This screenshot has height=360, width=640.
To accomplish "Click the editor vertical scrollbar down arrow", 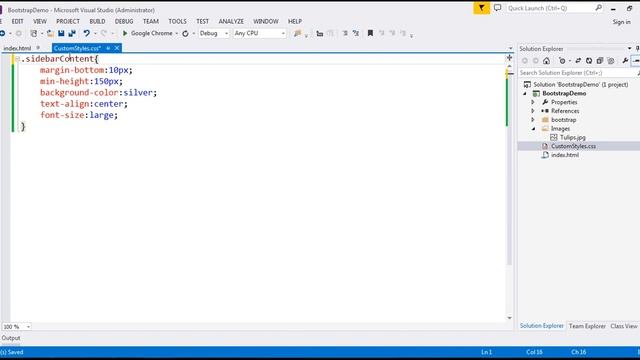I will 509,318.
